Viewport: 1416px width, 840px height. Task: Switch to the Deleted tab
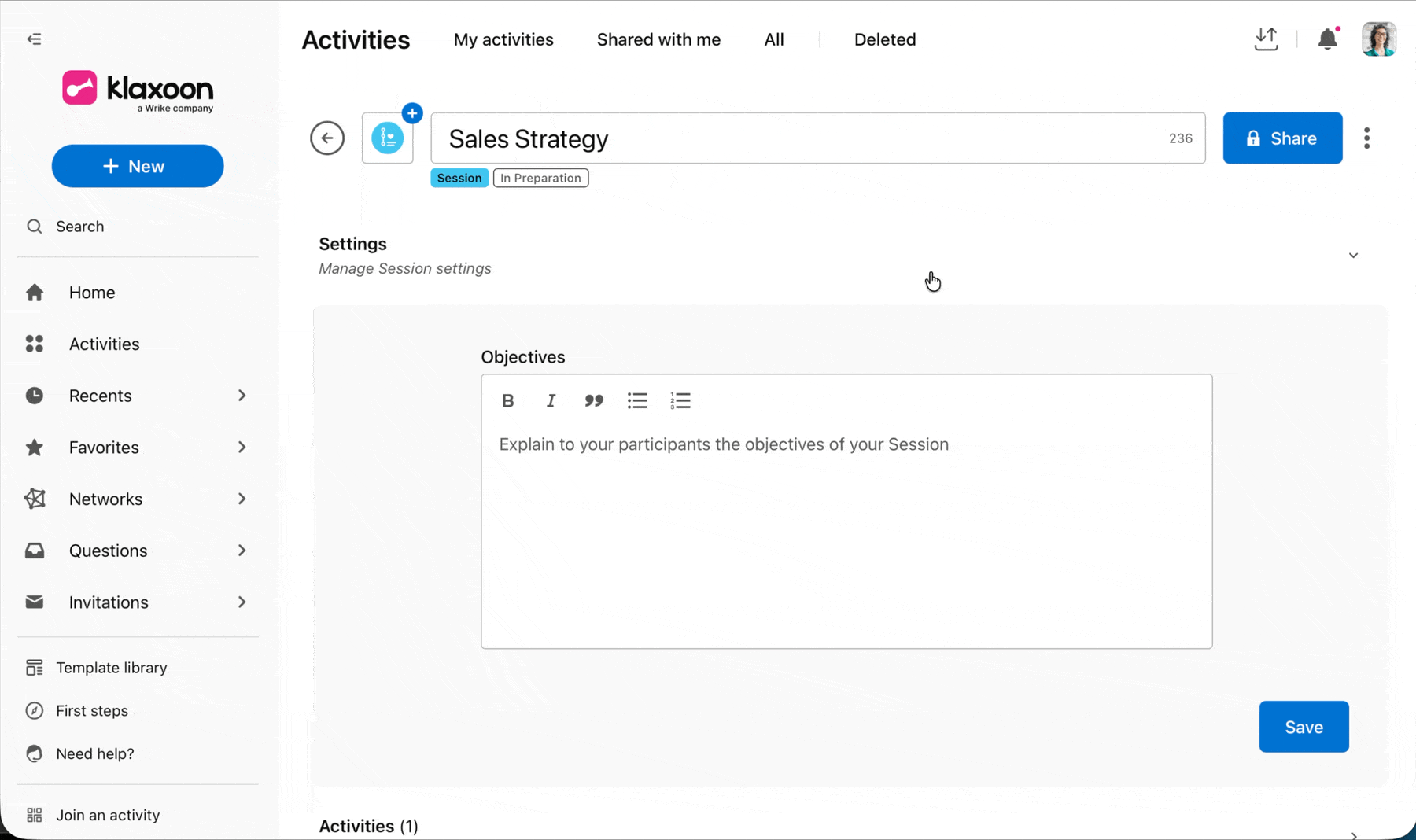point(885,39)
